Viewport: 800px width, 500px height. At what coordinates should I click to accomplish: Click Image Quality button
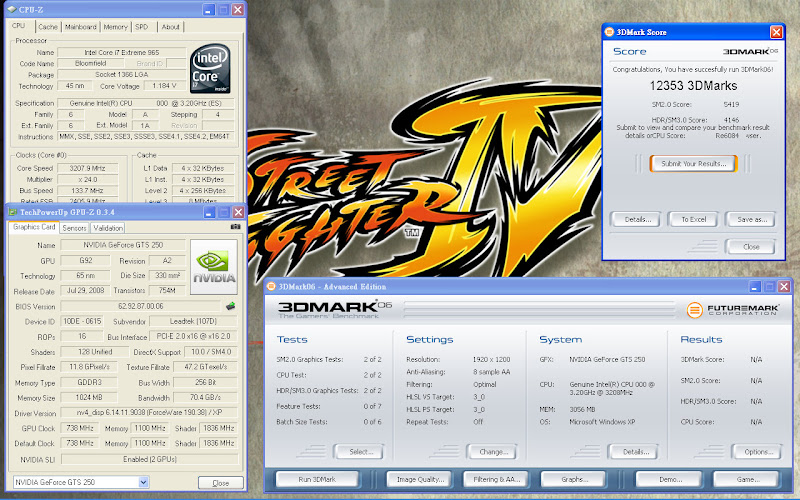[x=420, y=480]
